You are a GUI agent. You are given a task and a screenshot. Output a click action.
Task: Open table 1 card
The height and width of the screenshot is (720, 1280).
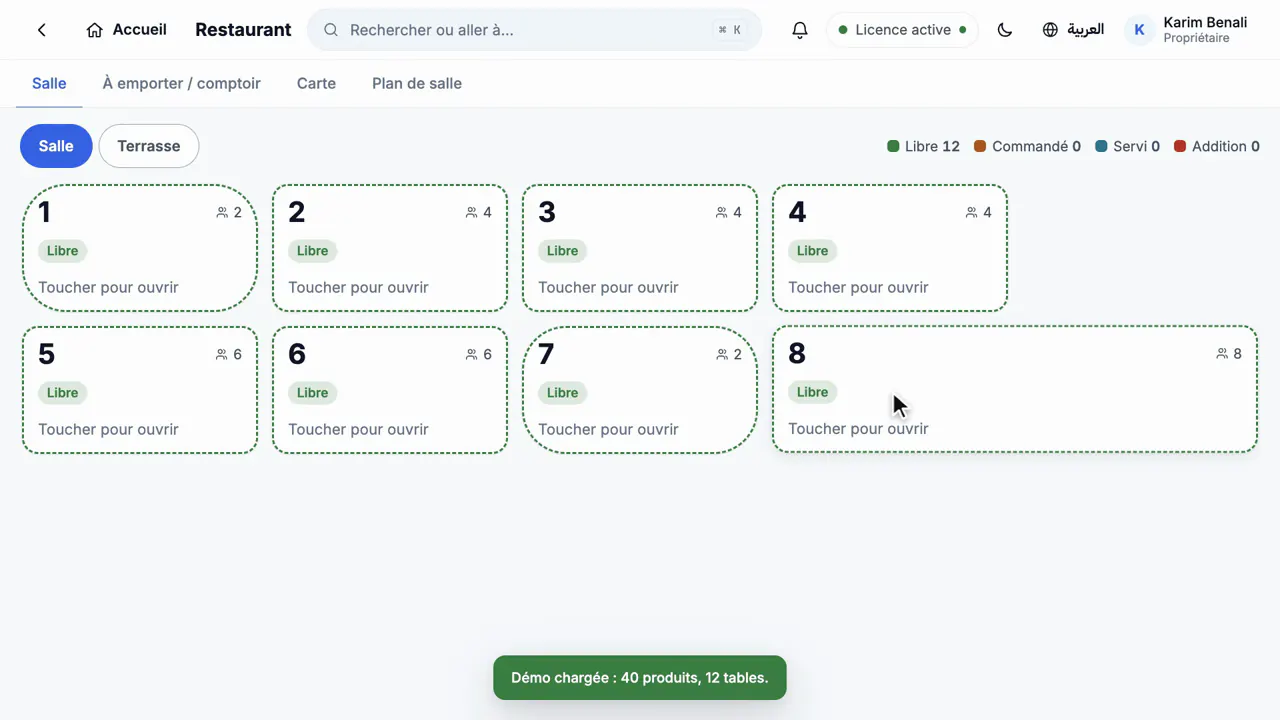click(140, 248)
